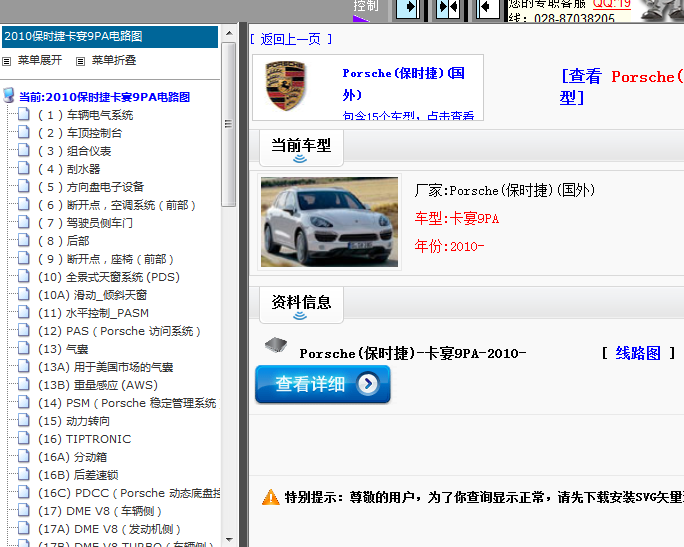Screen dimensions: 684x547
Task: Open tree item (7) 驾驶员侧车门
Action: click(x=86, y=223)
